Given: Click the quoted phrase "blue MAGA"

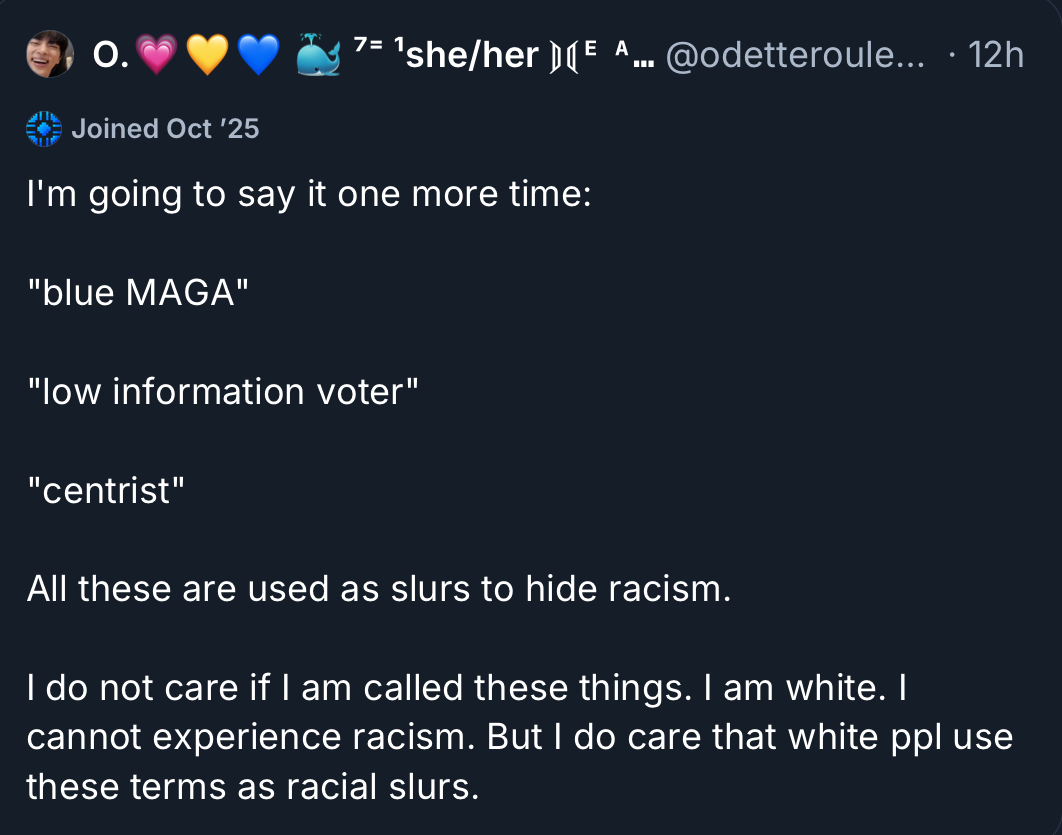Looking at the screenshot, I should pos(138,292).
